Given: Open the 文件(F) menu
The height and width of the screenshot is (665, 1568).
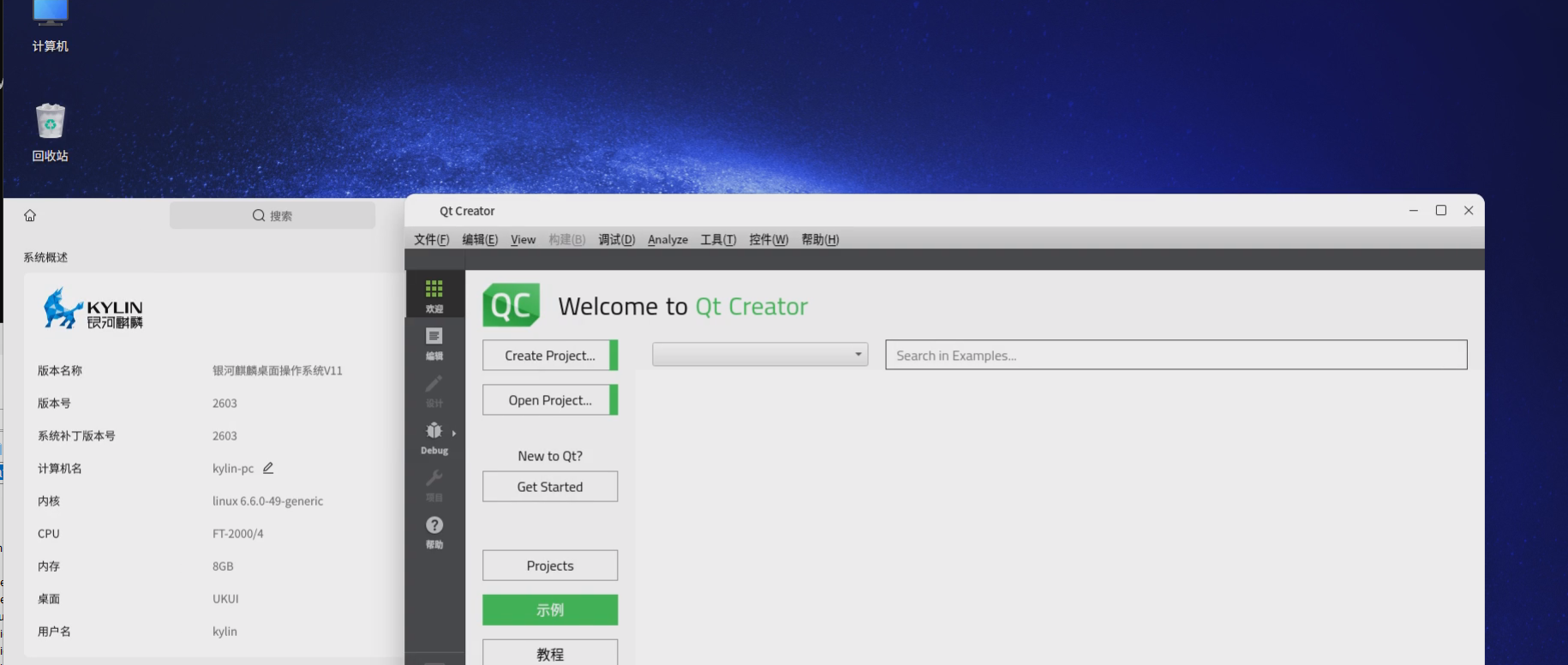Looking at the screenshot, I should pyautogui.click(x=432, y=239).
